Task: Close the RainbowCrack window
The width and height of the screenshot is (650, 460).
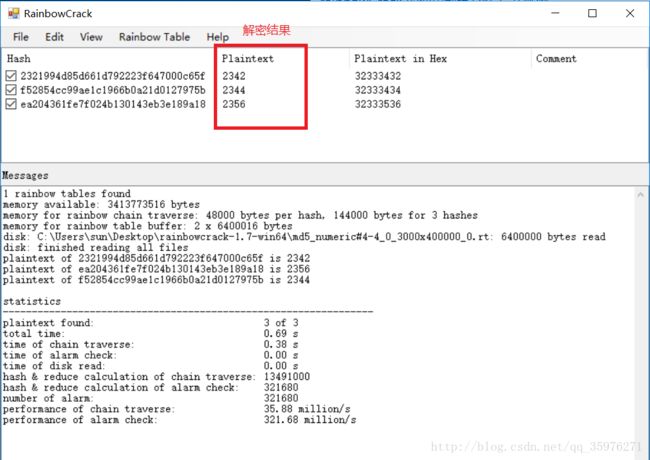Action: [x=630, y=13]
